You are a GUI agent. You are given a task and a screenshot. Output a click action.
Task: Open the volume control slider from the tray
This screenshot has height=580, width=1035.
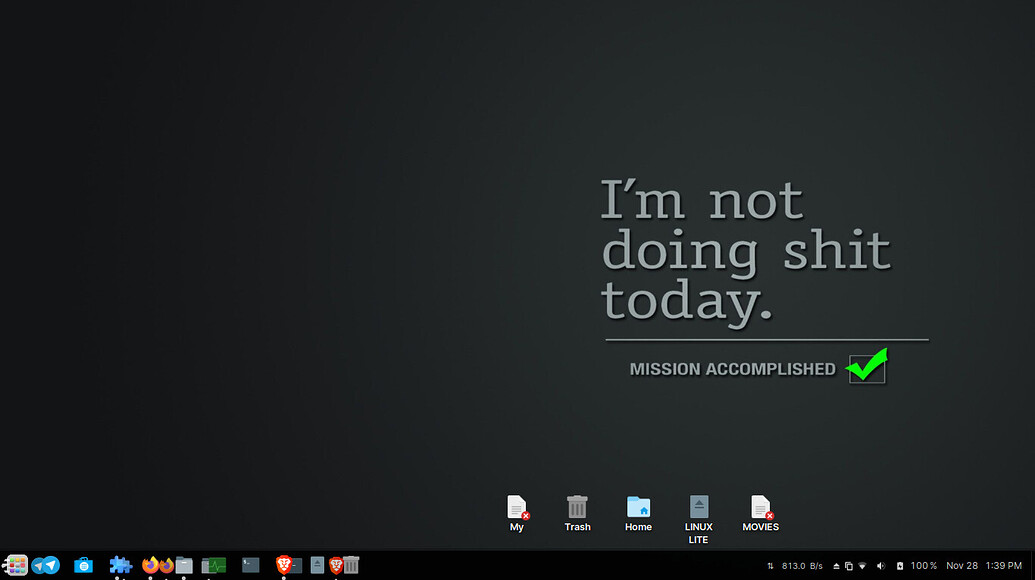(x=881, y=565)
